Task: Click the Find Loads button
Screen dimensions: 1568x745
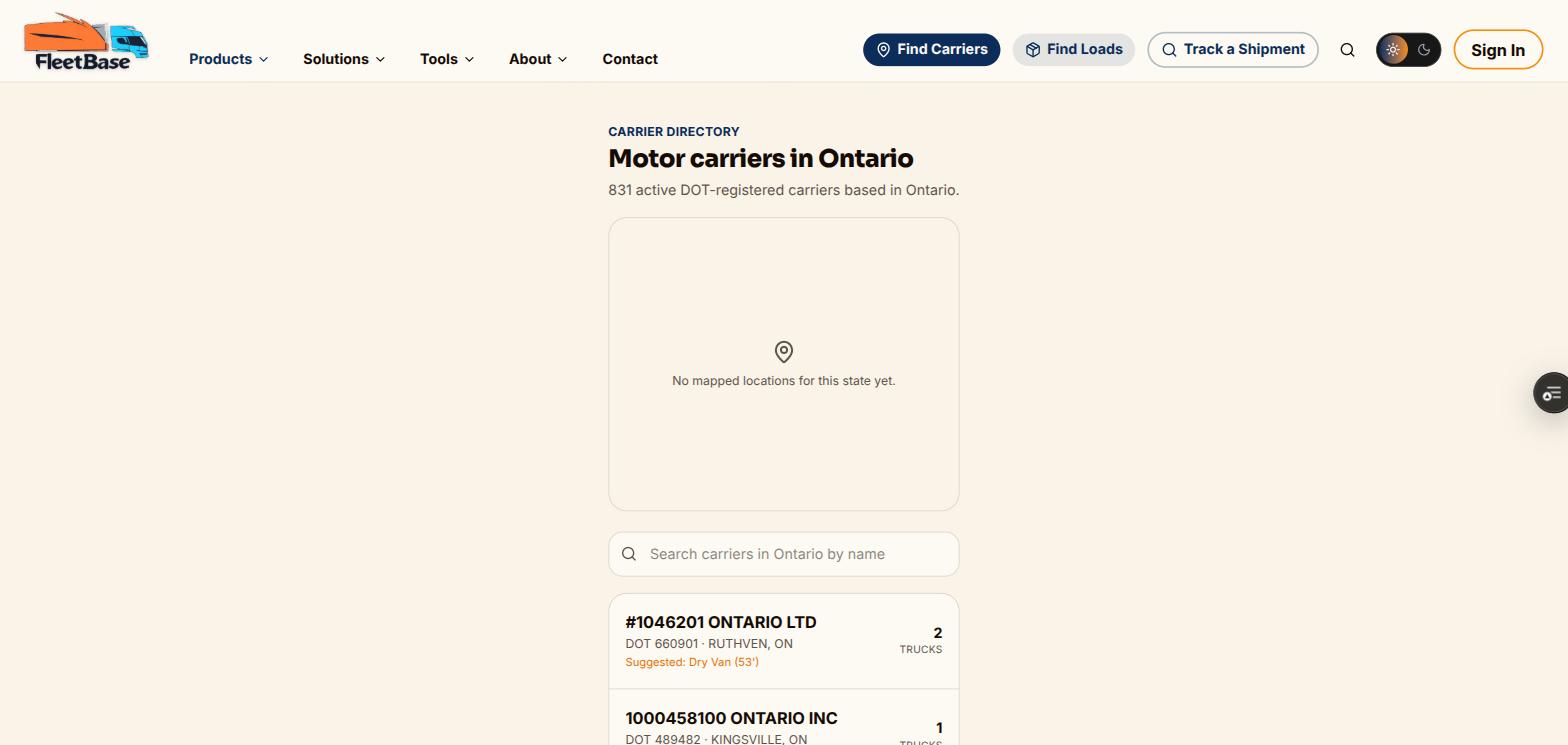Action: coord(1074,50)
